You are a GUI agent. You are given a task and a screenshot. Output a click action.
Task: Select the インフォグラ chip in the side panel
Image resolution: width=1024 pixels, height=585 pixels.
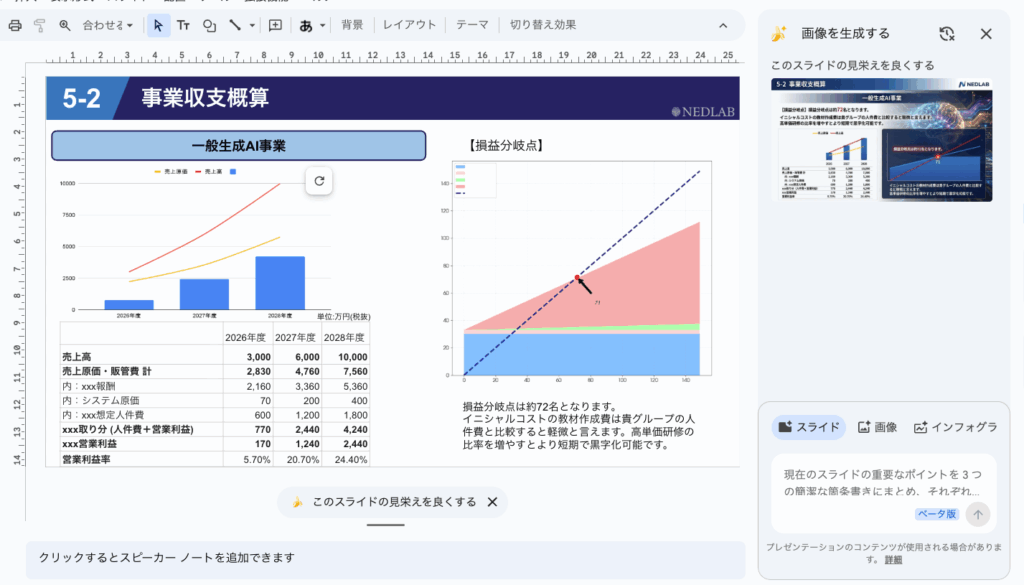[x=954, y=427]
